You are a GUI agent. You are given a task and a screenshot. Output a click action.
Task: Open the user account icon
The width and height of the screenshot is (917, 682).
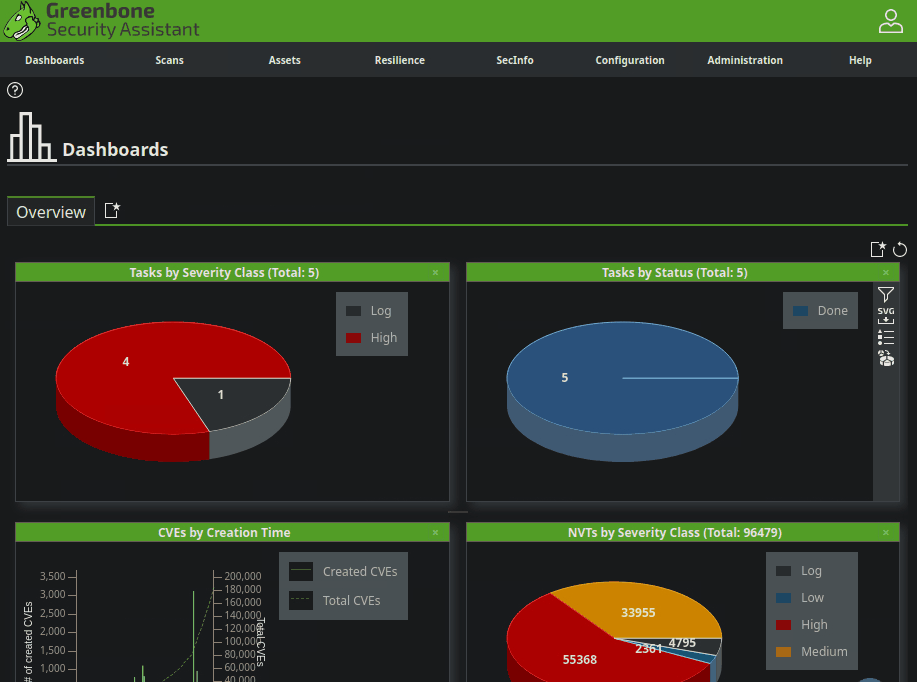890,21
